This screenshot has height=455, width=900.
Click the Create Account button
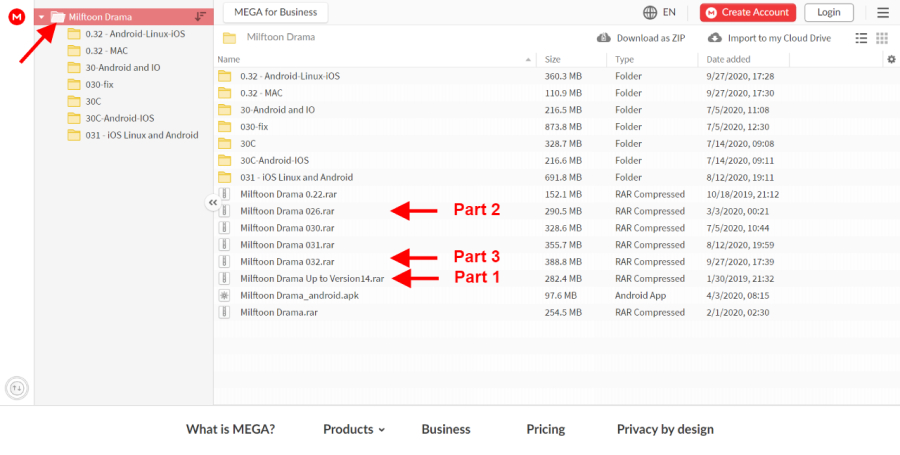[748, 12]
